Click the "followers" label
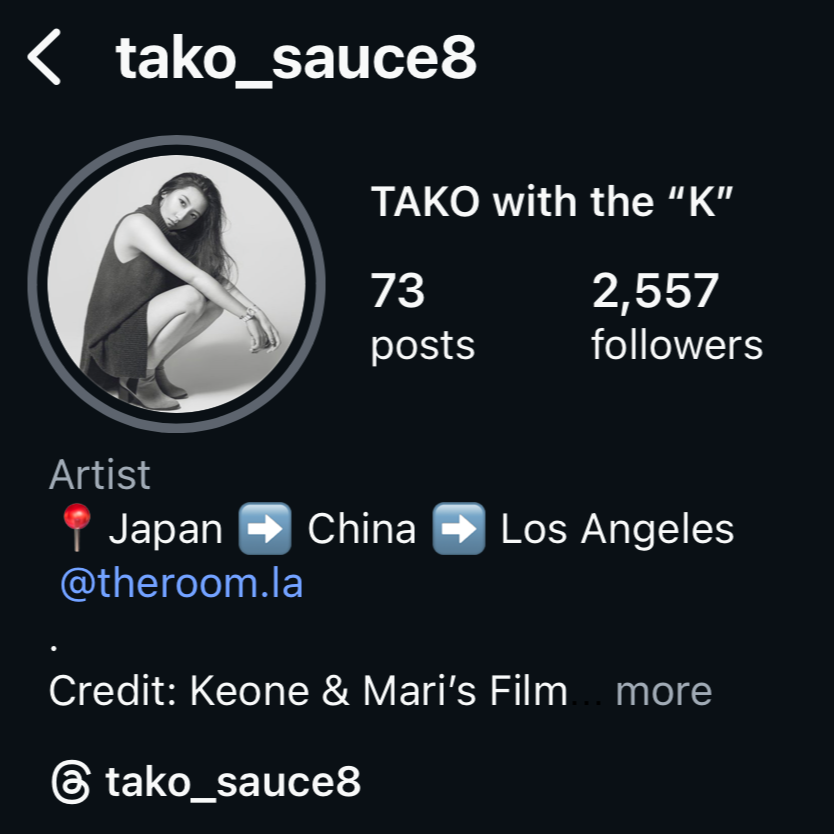The width and height of the screenshot is (834, 834). point(677,345)
